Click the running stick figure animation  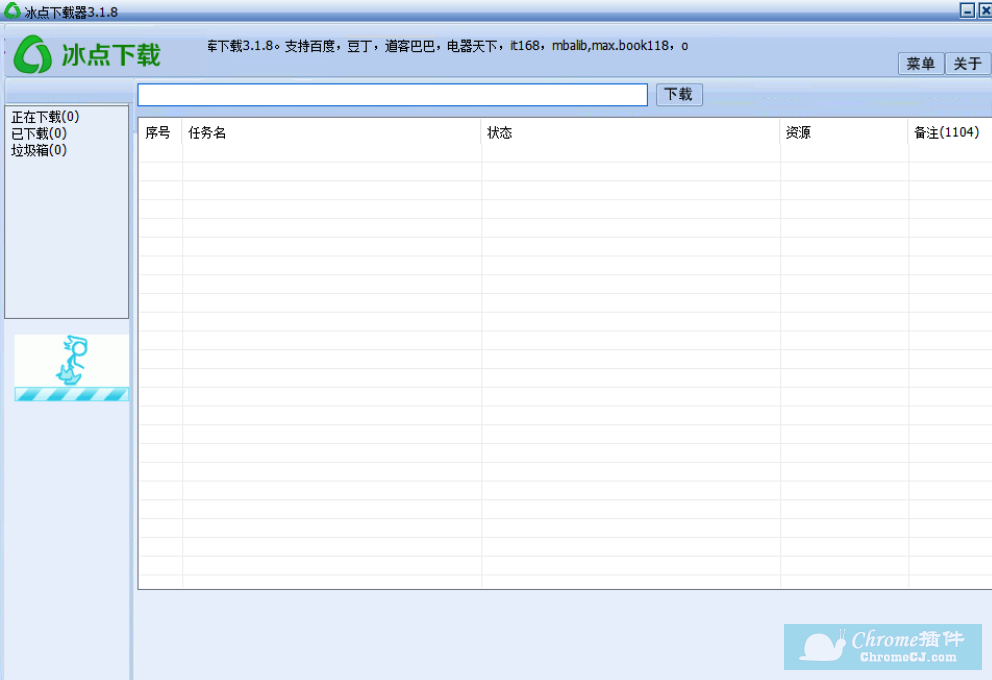pos(73,361)
